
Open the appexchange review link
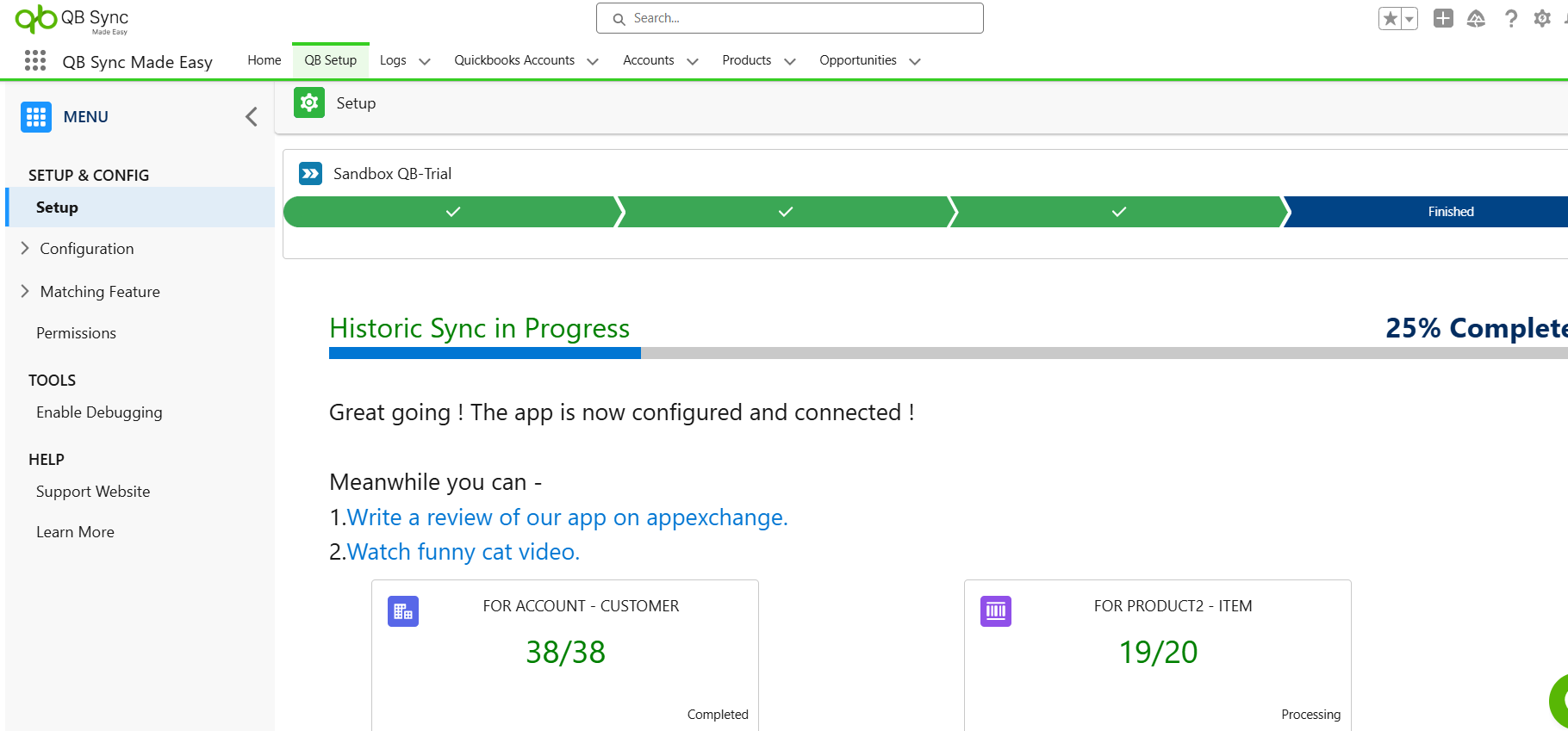[567, 517]
